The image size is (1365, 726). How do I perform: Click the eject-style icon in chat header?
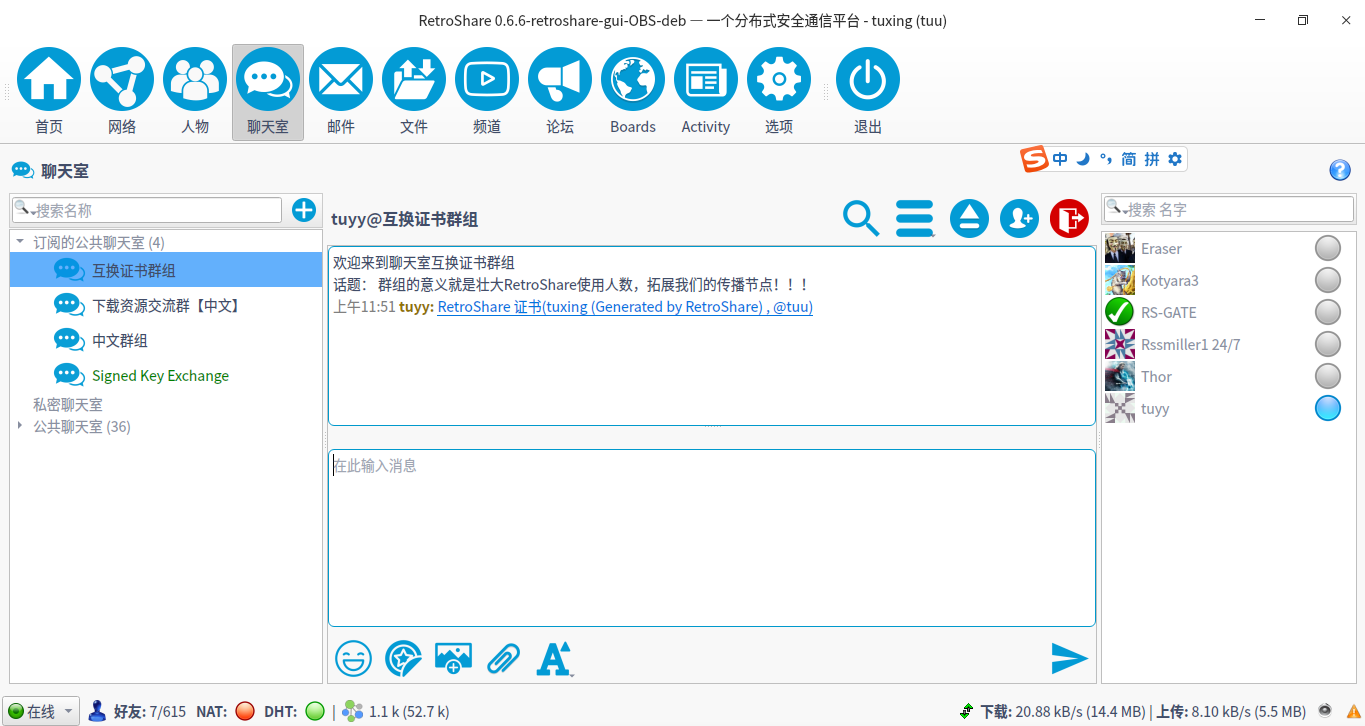coord(969,218)
